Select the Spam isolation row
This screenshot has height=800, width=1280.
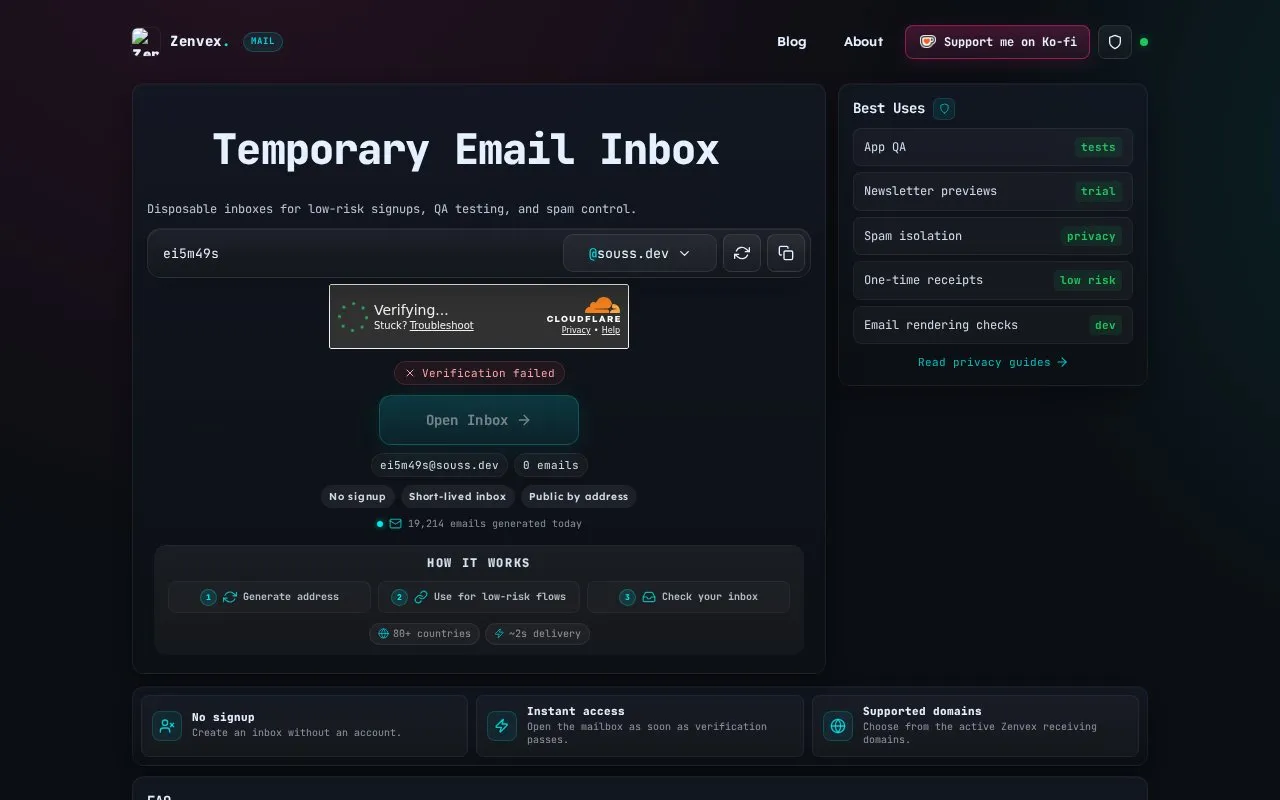[x=993, y=236]
